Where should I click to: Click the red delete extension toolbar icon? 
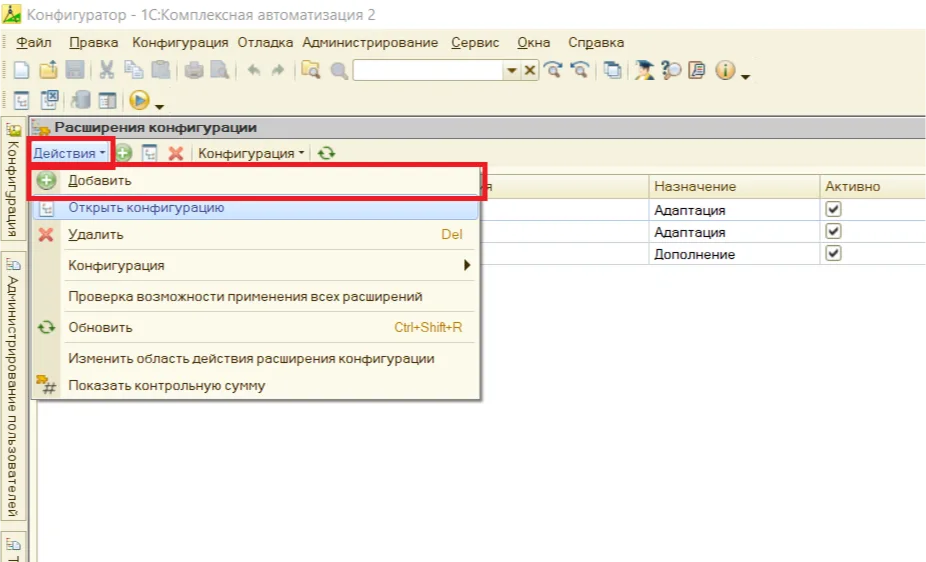point(176,153)
